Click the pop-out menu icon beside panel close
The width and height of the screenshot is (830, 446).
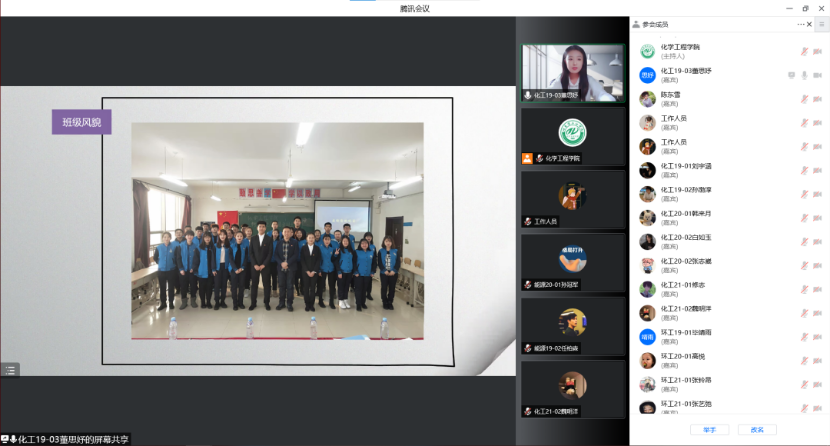pos(822,24)
